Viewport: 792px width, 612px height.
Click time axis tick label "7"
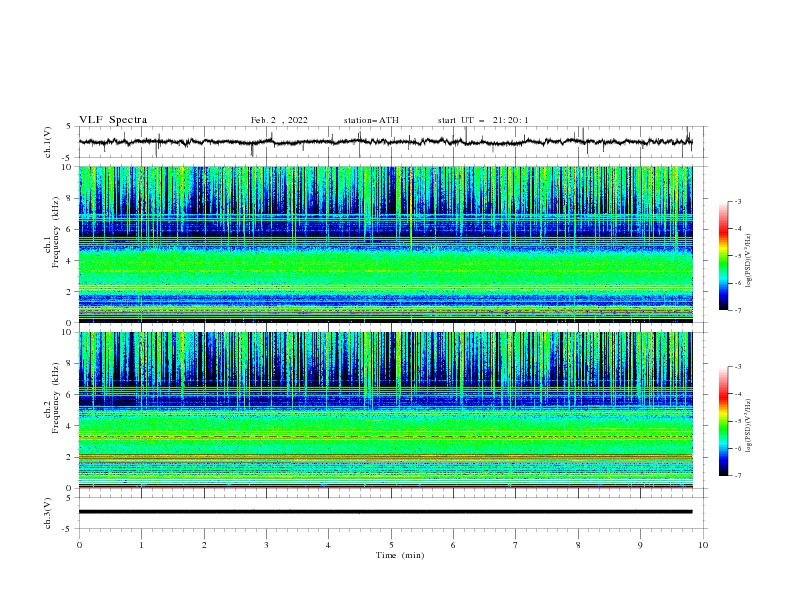coord(516,545)
